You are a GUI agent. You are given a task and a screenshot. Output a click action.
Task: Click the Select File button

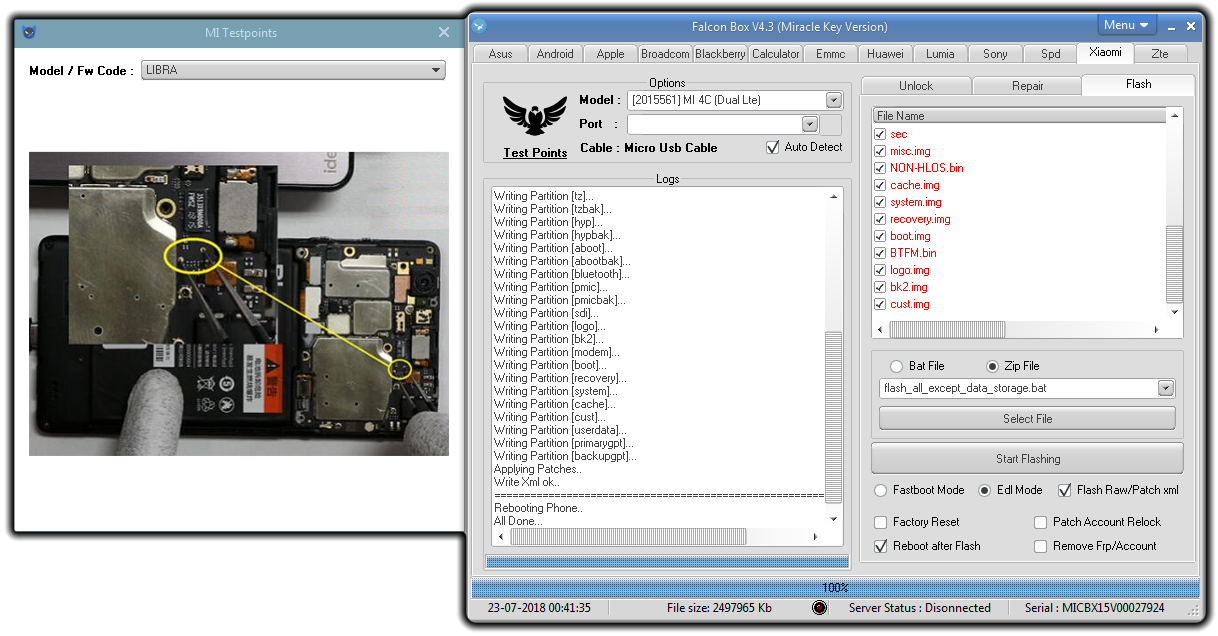(x=1027, y=419)
